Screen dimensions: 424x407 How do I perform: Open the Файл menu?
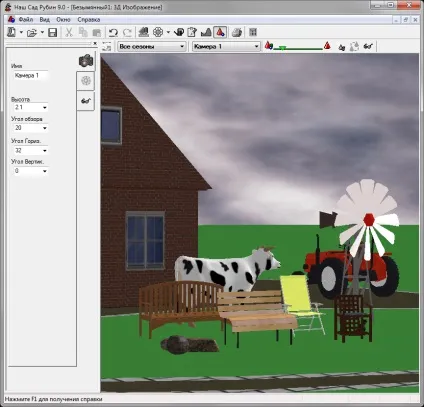click(25, 20)
